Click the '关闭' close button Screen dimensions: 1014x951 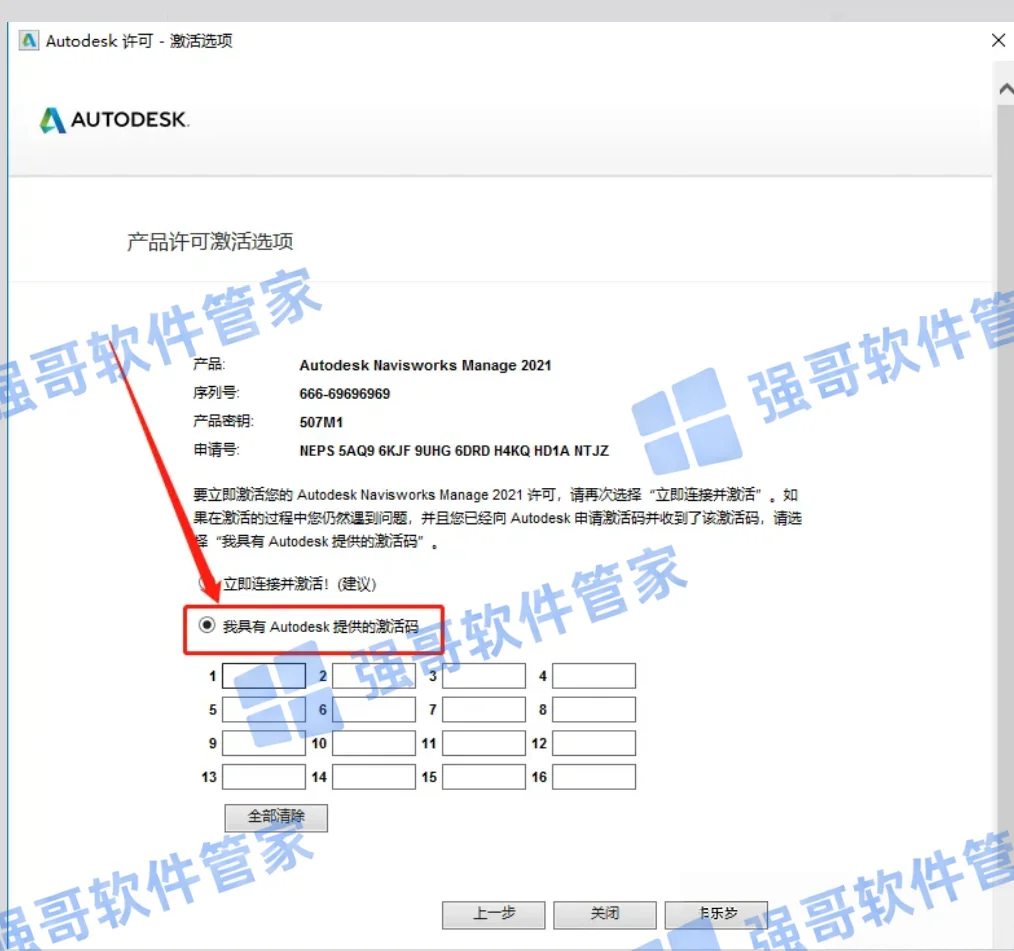pyautogui.click(x=605, y=914)
